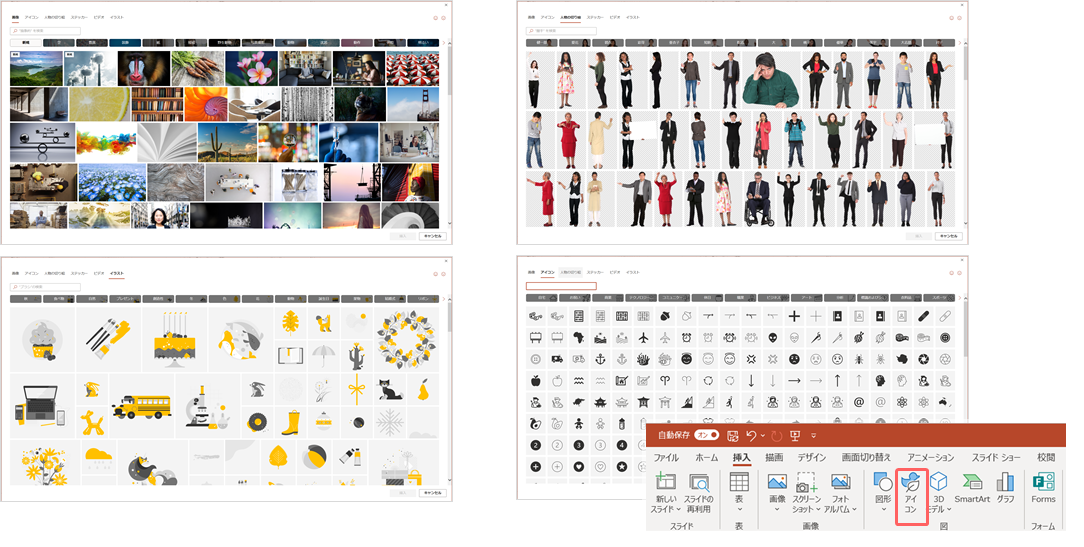Click the undo arrow icon
The image size is (1084, 547).
click(751, 436)
